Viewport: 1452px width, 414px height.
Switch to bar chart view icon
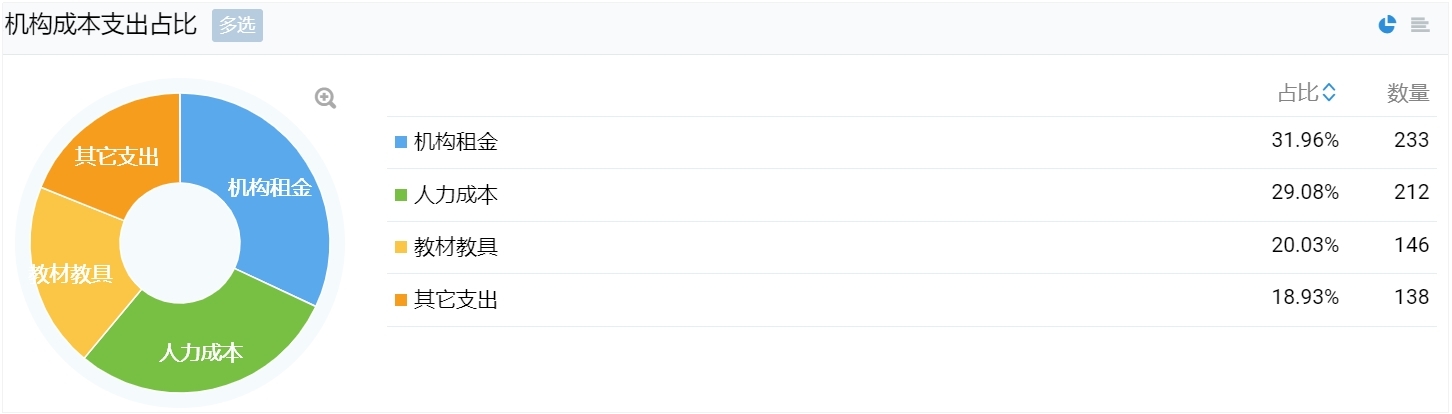click(x=1420, y=25)
